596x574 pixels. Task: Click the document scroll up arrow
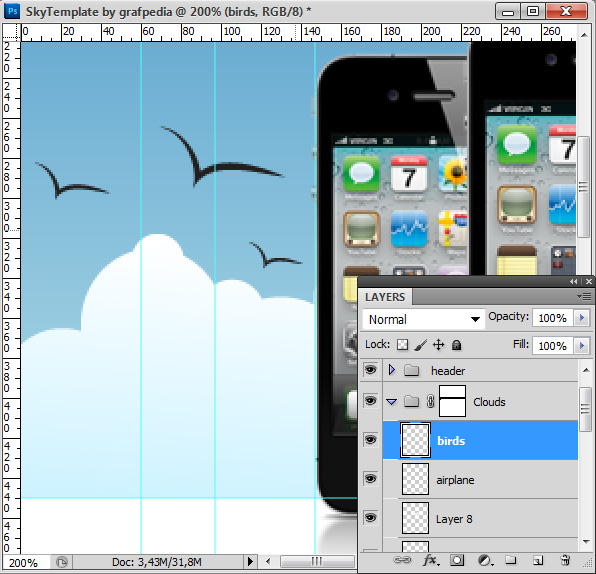click(x=584, y=35)
